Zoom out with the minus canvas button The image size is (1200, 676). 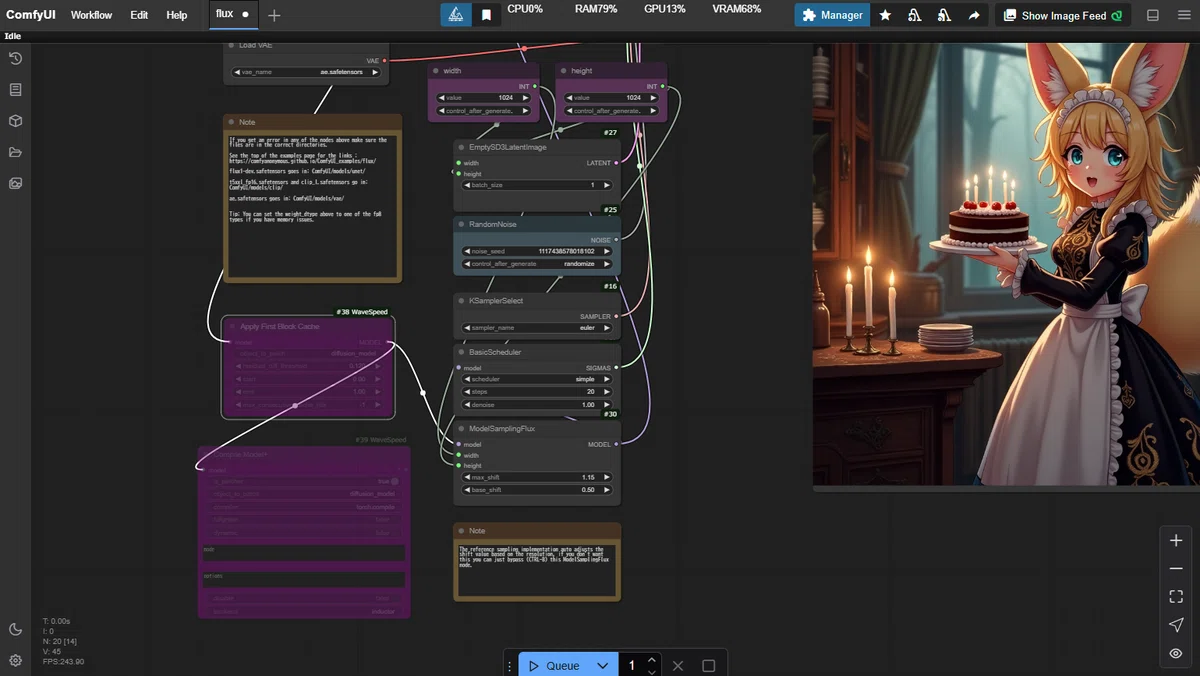[x=1176, y=568]
